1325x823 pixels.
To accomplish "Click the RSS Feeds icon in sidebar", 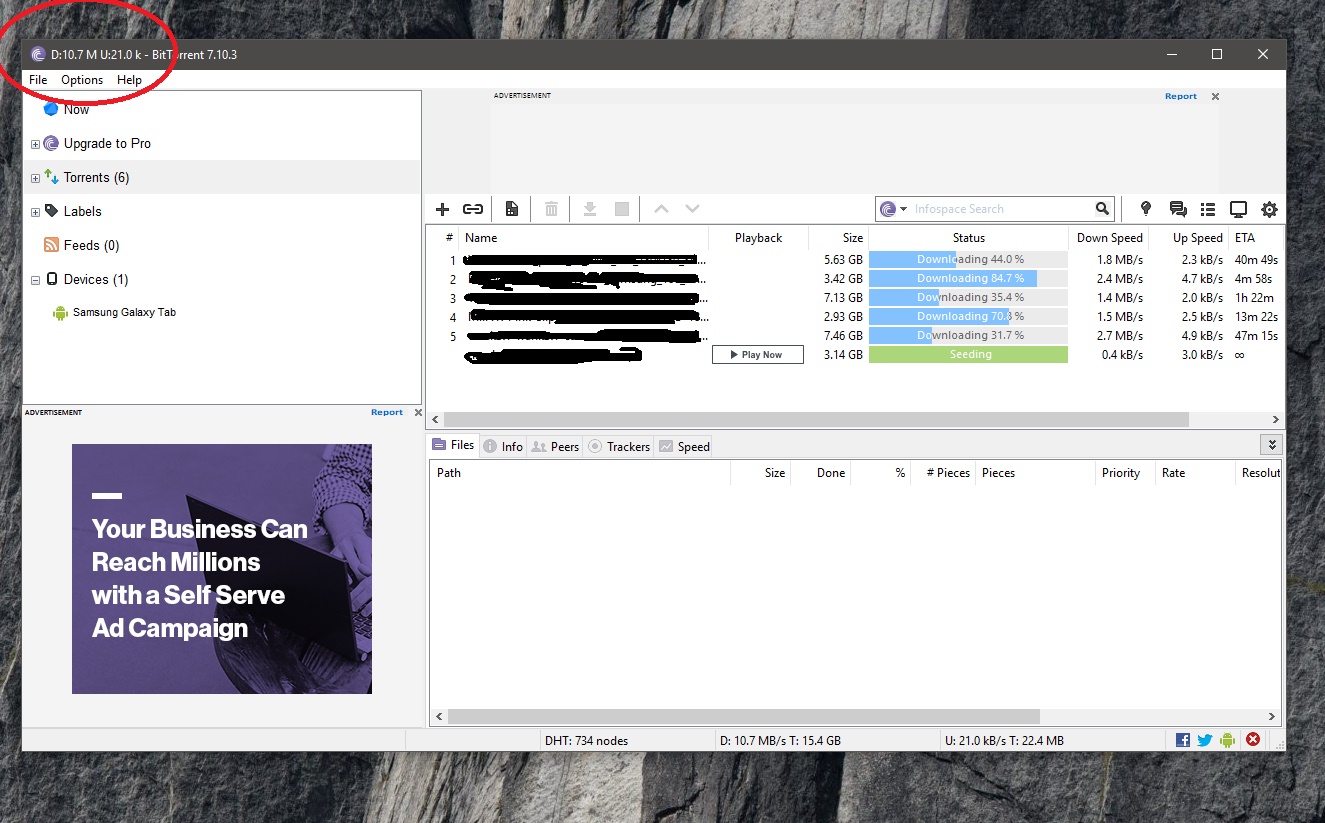I will point(51,245).
